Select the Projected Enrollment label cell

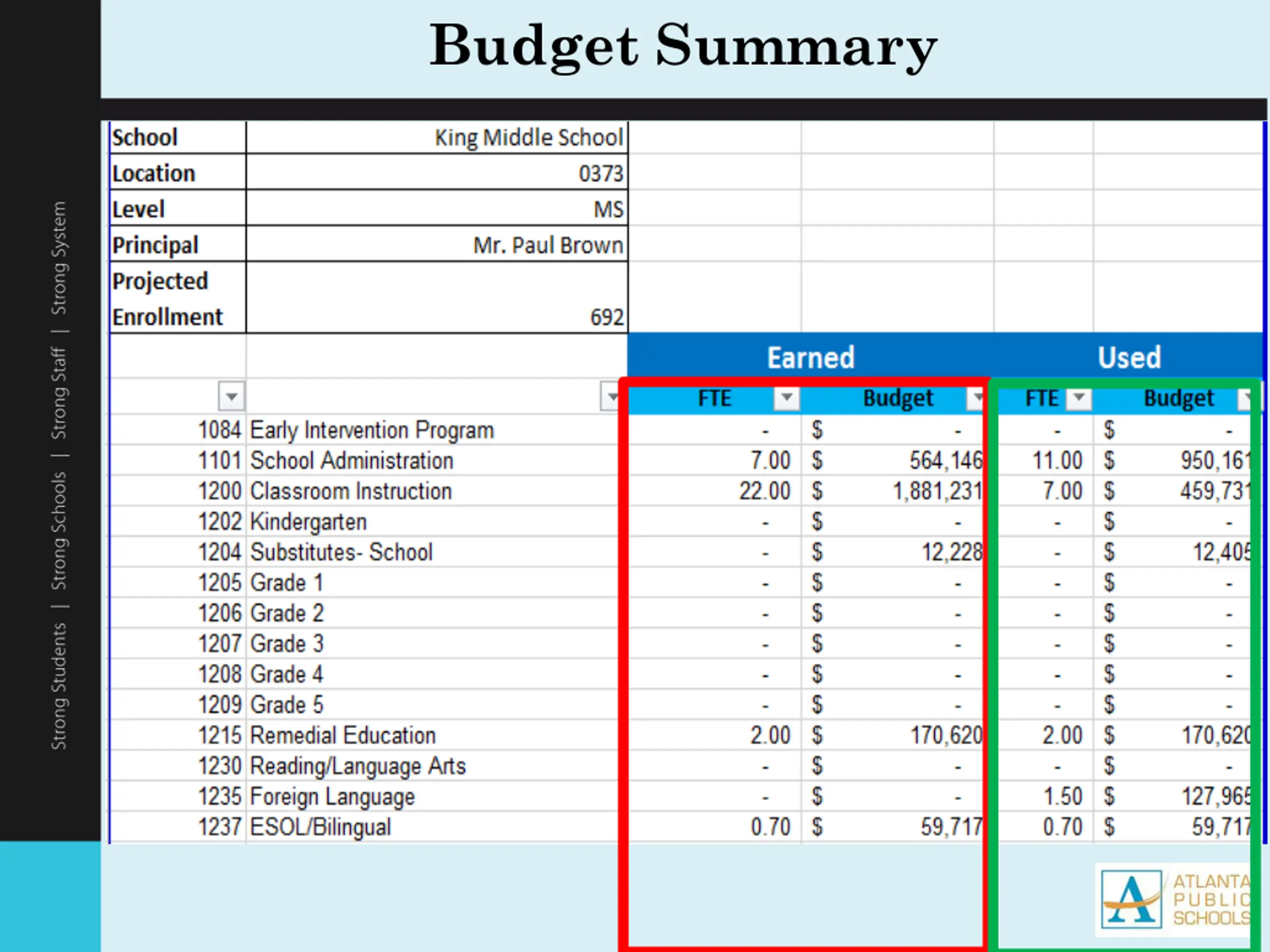click(x=178, y=298)
